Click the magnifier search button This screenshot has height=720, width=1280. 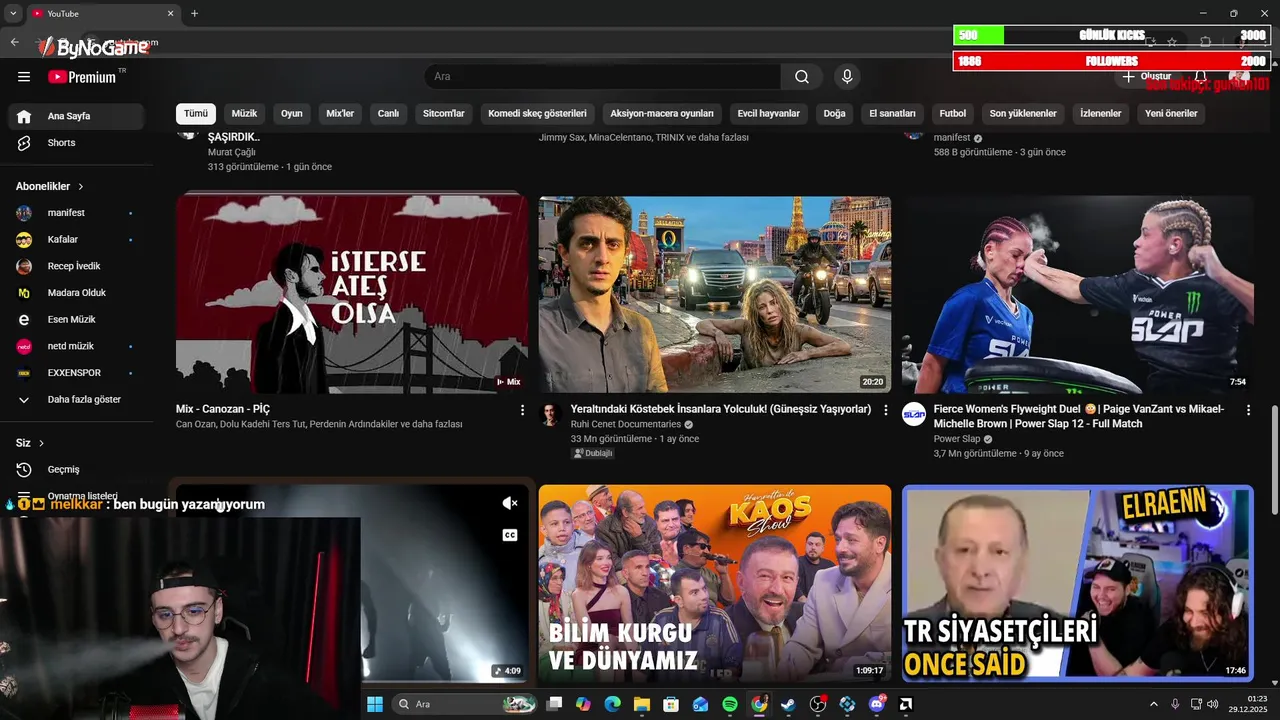[802, 77]
